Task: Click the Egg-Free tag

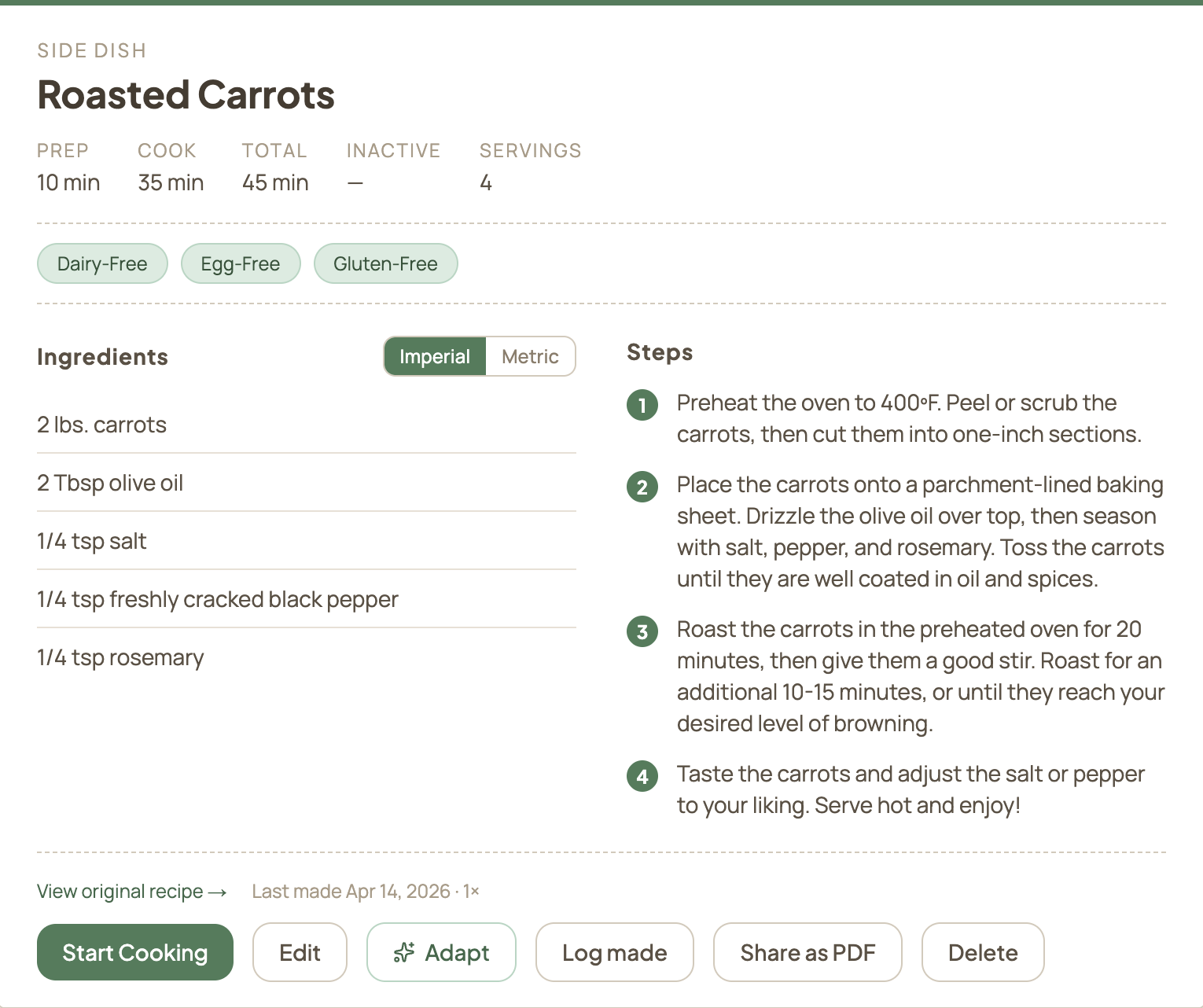Action: pos(241,263)
